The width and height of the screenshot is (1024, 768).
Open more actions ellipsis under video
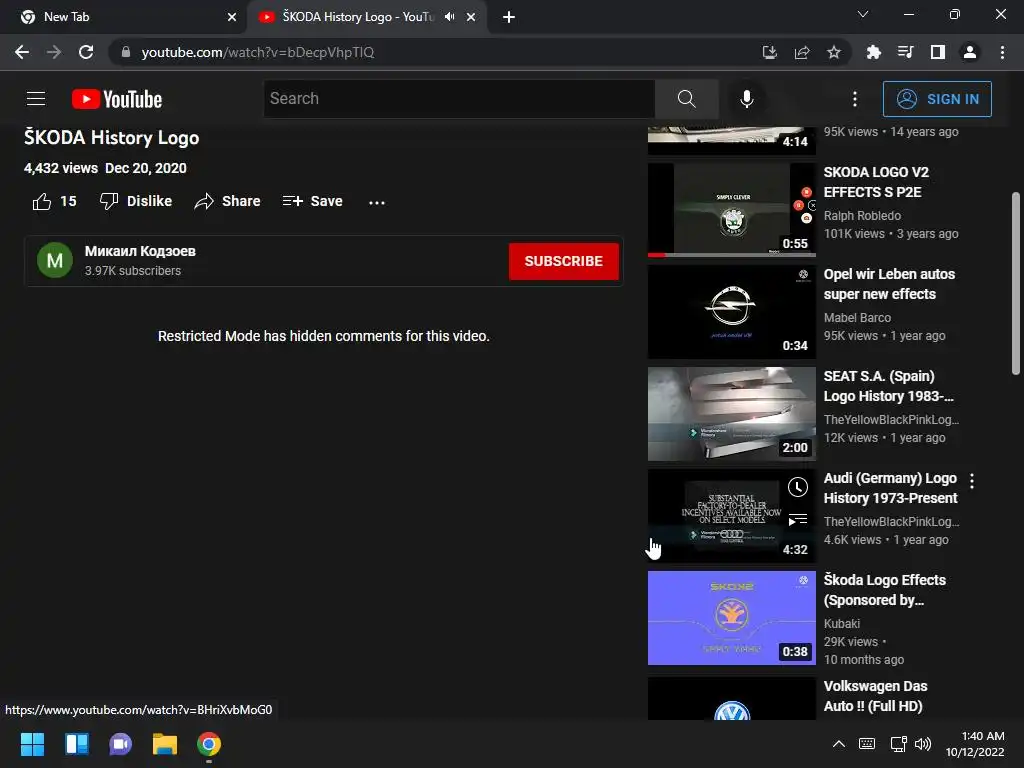click(377, 202)
